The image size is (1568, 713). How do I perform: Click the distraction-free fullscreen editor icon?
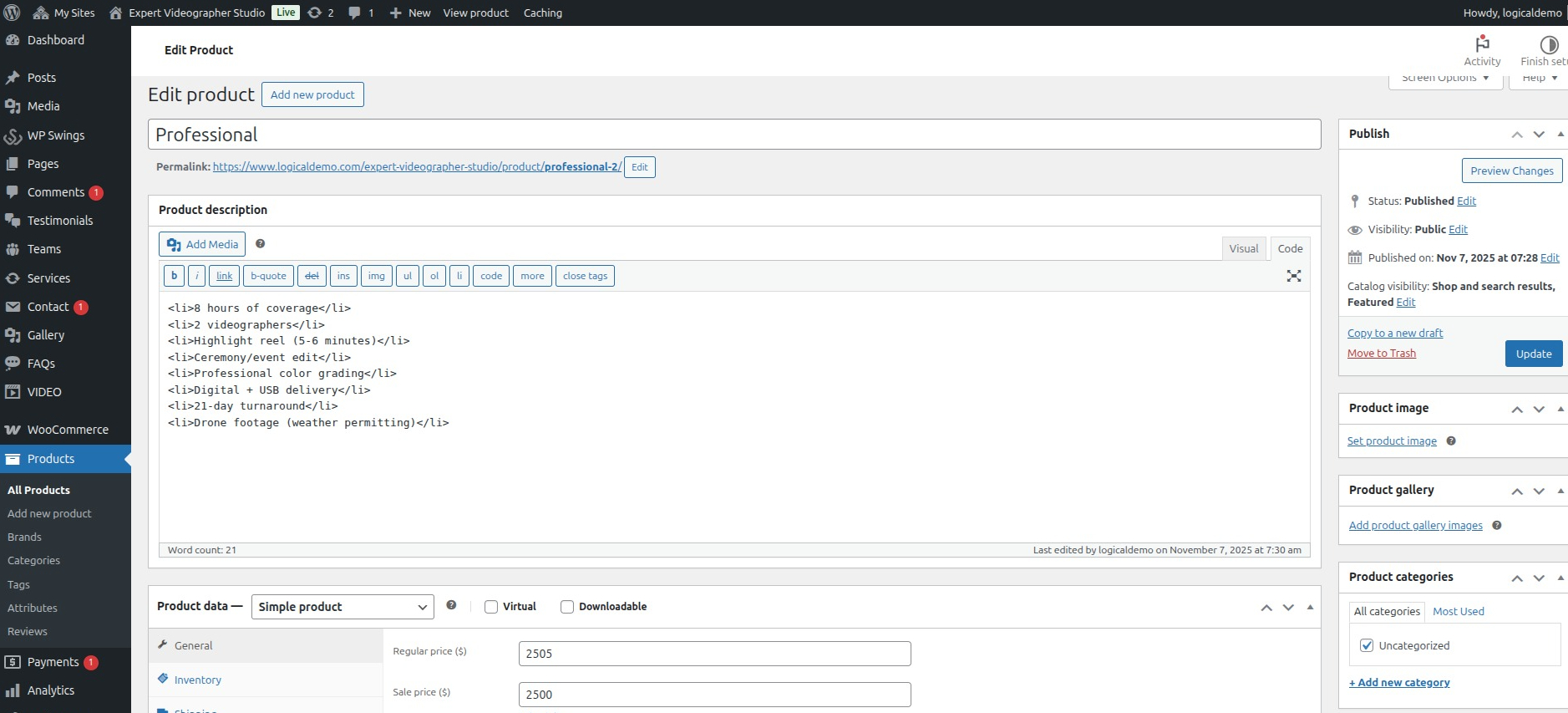pos(1294,276)
